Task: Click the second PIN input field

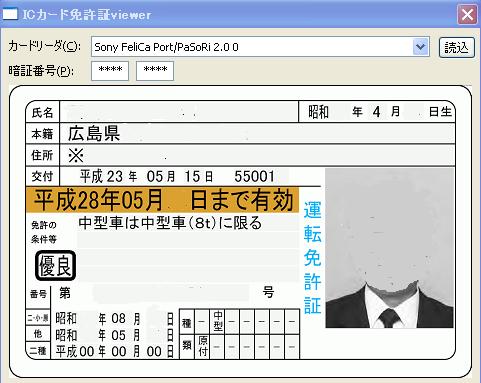Action: click(x=155, y=71)
